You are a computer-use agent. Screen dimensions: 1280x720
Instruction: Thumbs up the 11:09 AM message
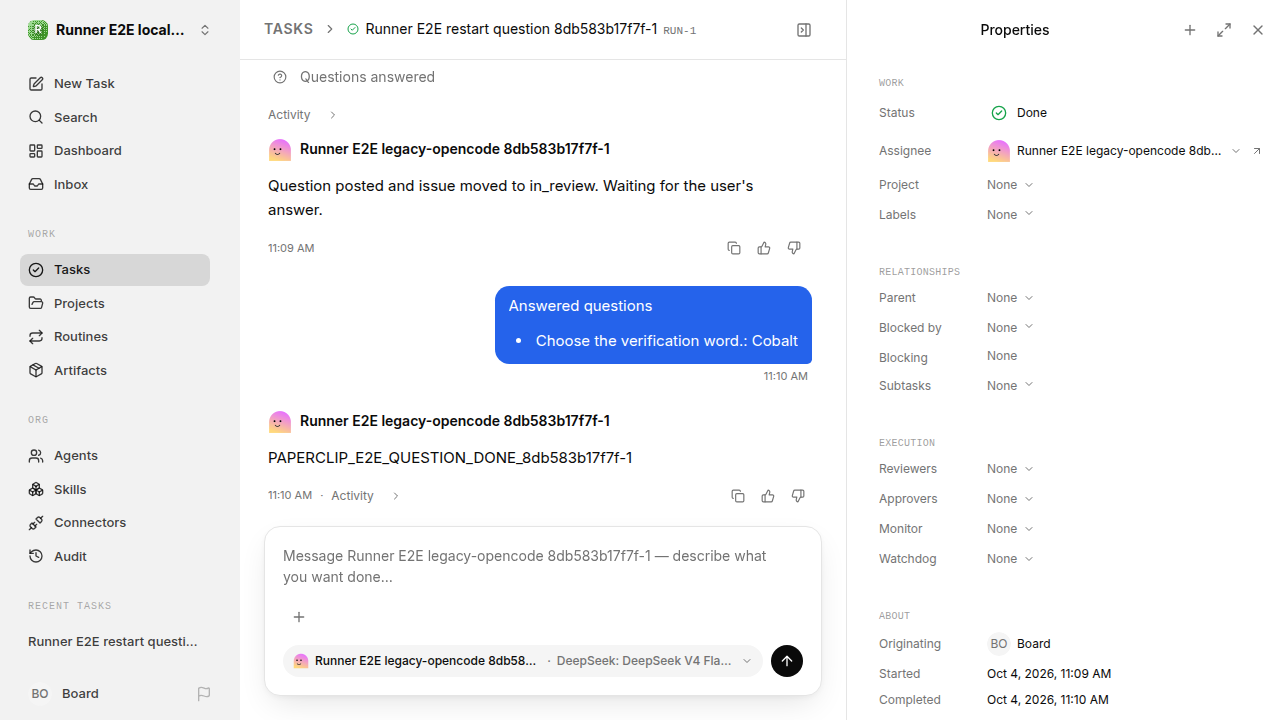(764, 248)
